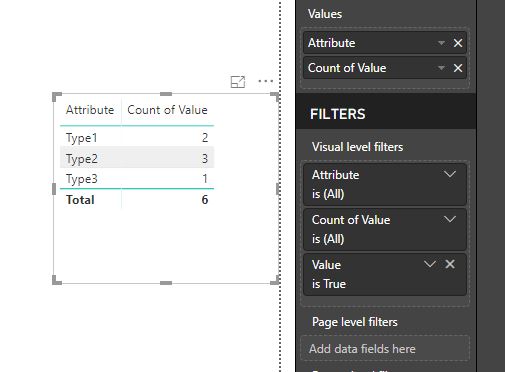The height and width of the screenshot is (372, 505).
Task: Click count value 3 for Type2
Action: (x=205, y=159)
